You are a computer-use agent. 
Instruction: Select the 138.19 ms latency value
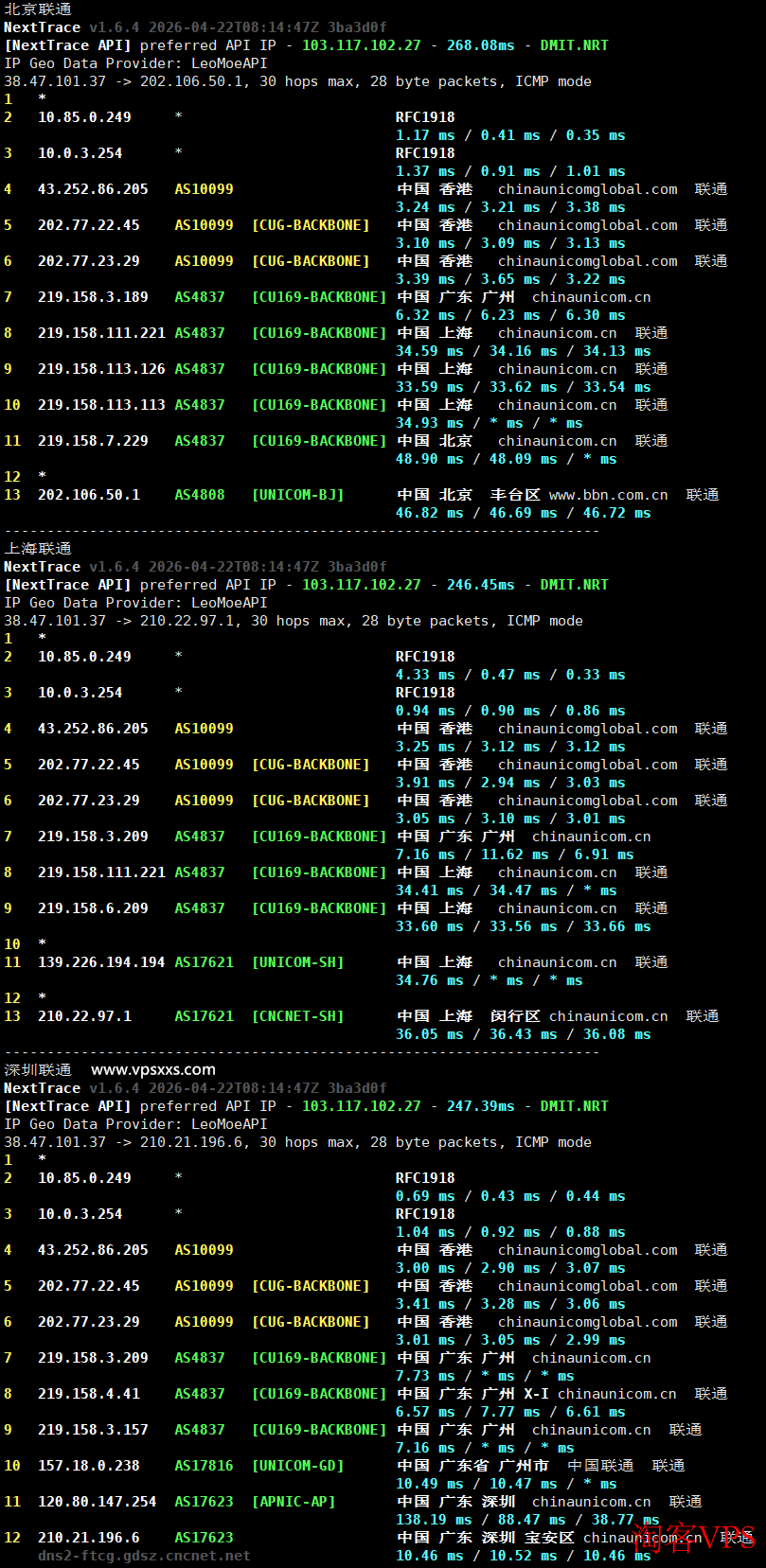tap(434, 1520)
